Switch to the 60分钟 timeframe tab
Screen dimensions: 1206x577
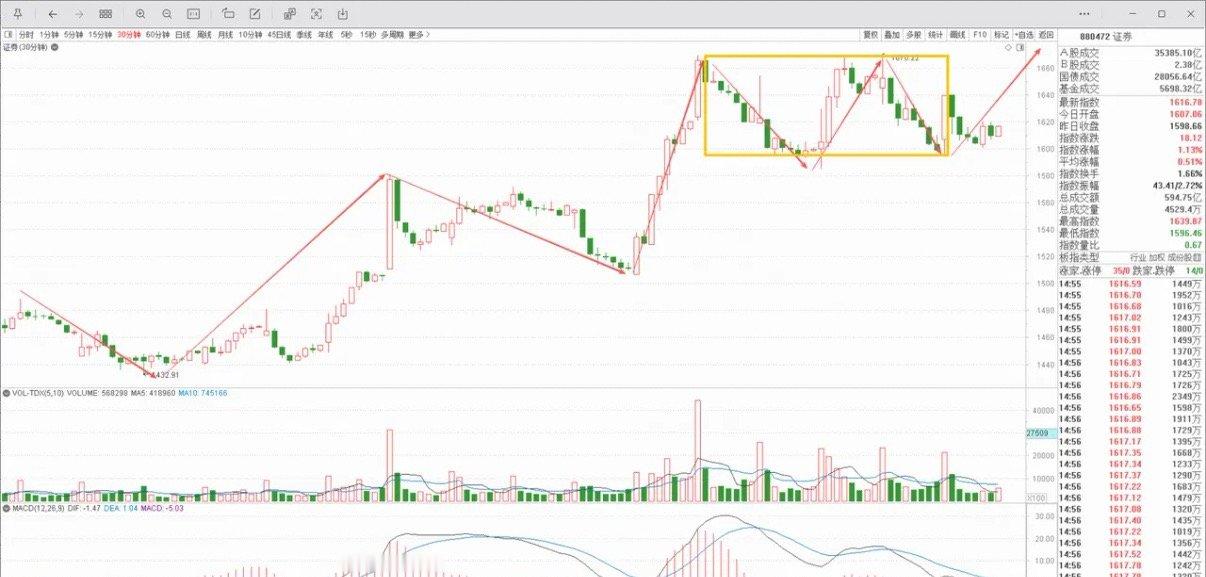(x=158, y=34)
